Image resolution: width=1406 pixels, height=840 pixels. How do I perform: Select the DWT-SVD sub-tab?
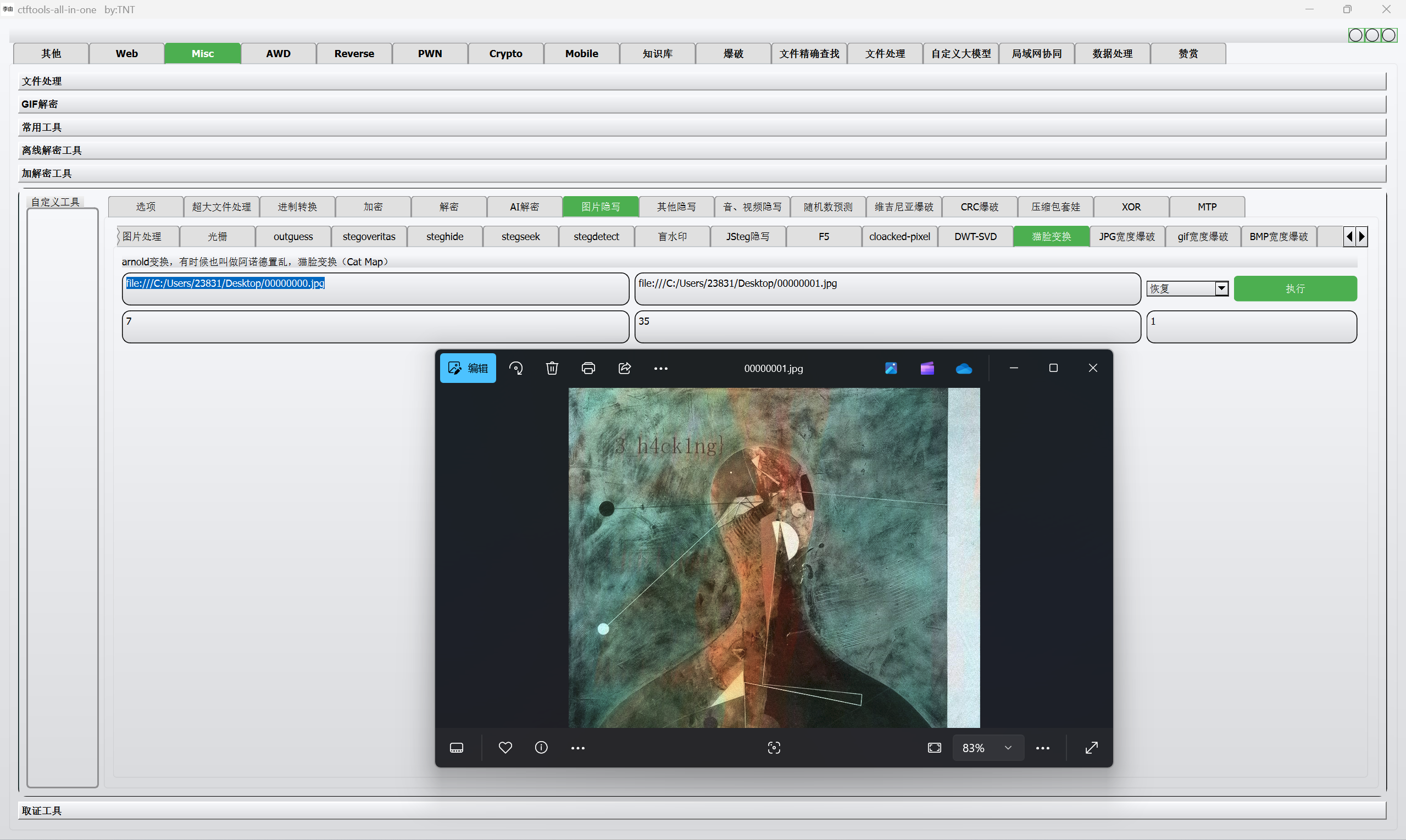click(x=976, y=237)
